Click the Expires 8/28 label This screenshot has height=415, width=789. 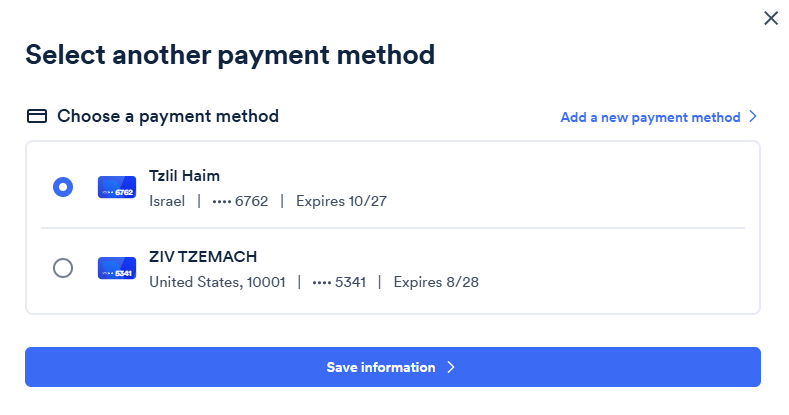436,282
